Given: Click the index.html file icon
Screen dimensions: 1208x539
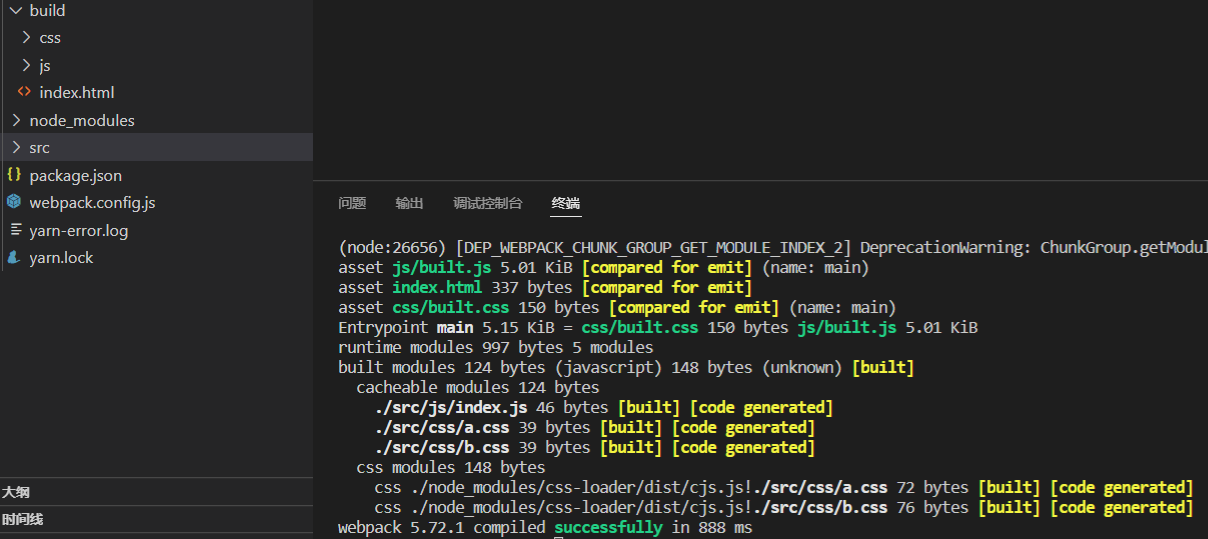Looking at the screenshot, I should tap(24, 92).
